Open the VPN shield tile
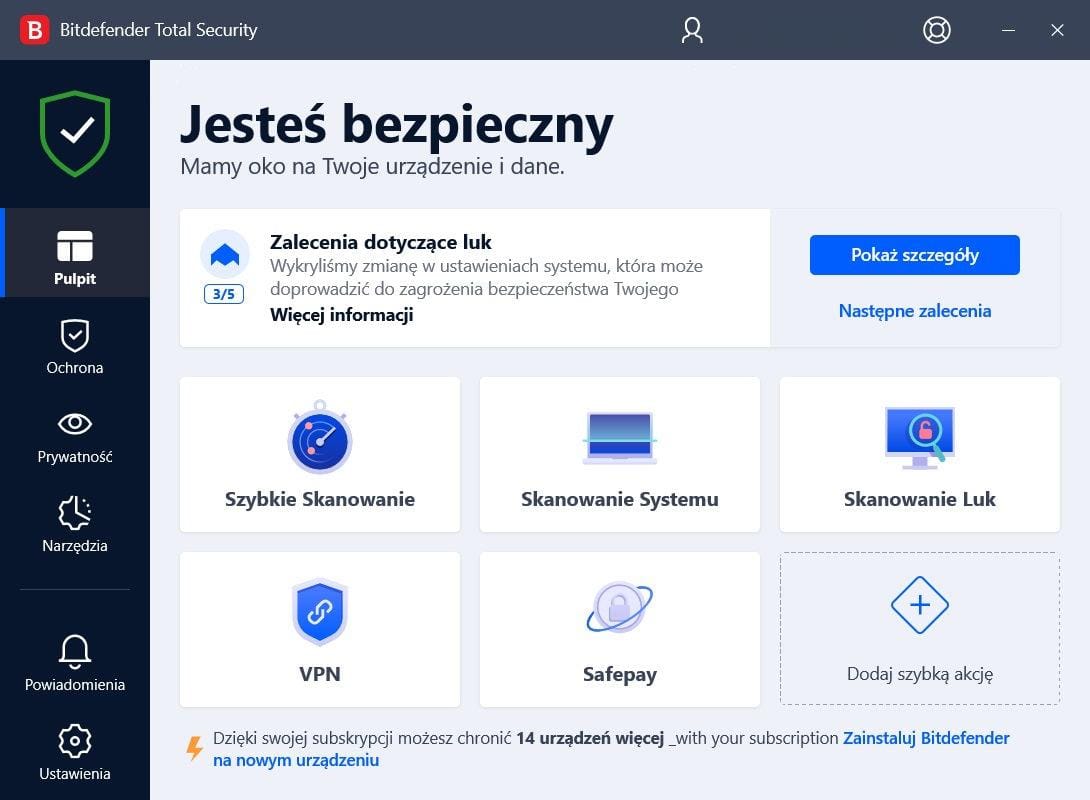Image resolution: width=1090 pixels, height=800 pixels. (x=319, y=629)
